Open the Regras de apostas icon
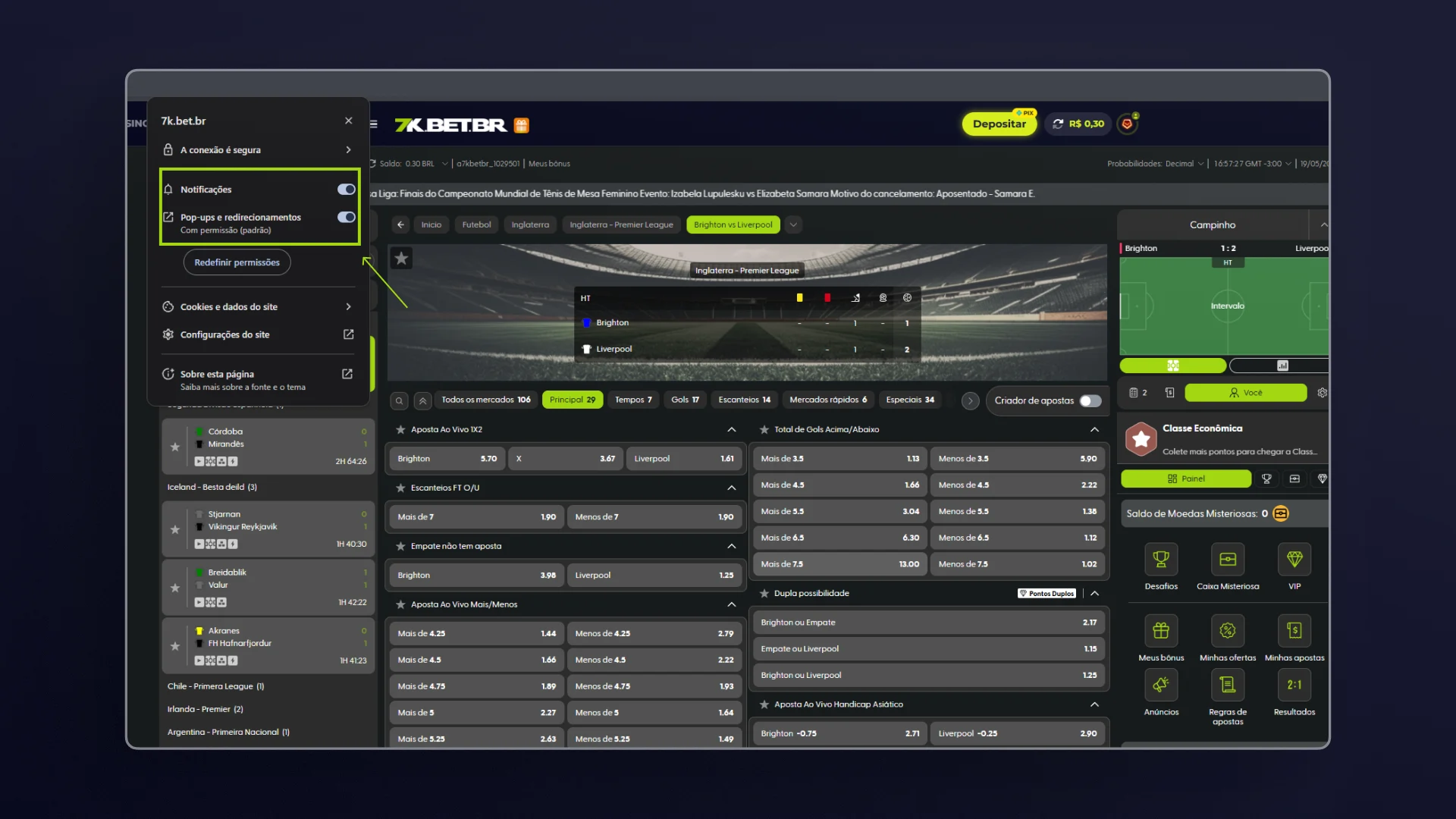1456x819 pixels. pos(1228,685)
